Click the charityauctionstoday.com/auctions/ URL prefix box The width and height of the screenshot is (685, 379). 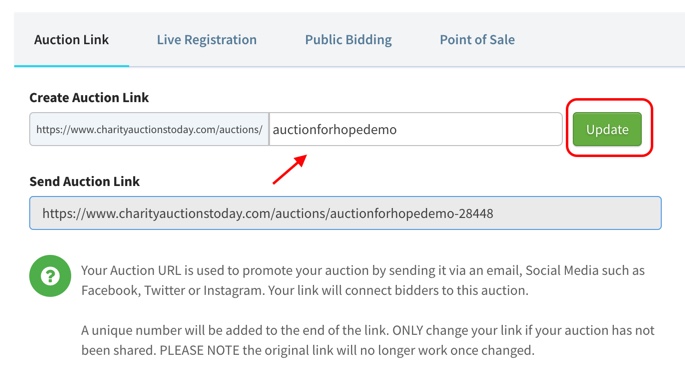[149, 129]
